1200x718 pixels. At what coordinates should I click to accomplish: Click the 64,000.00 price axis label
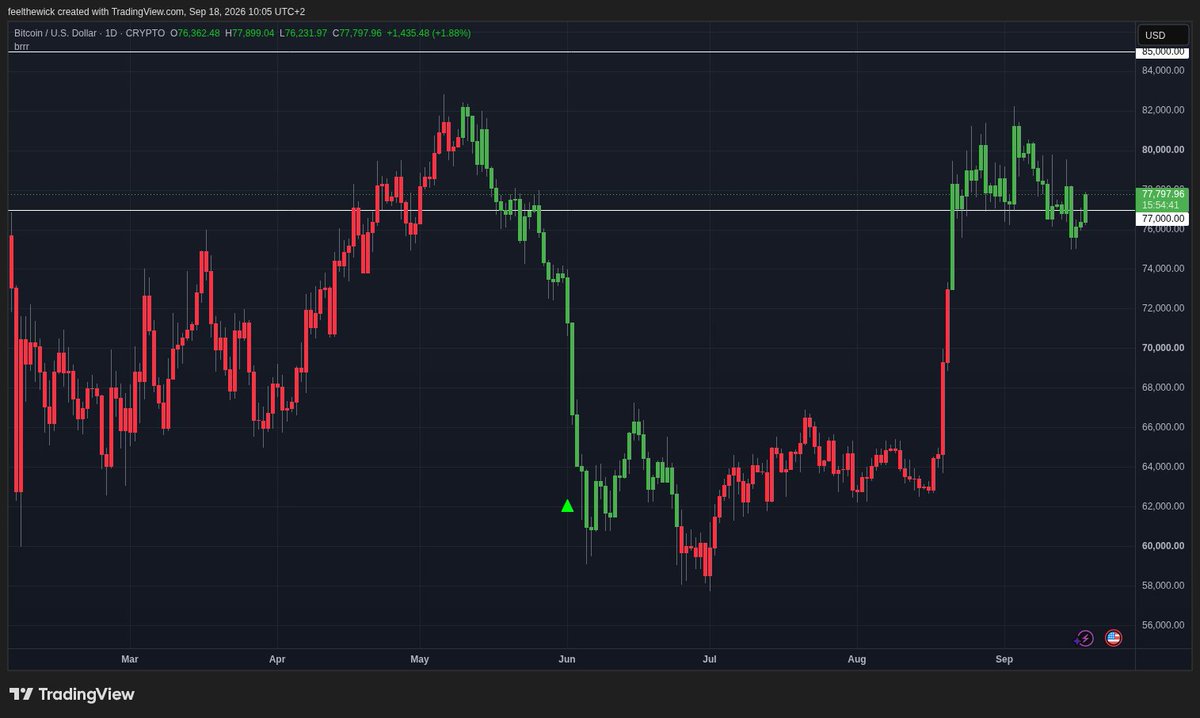pyautogui.click(x=1163, y=467)
